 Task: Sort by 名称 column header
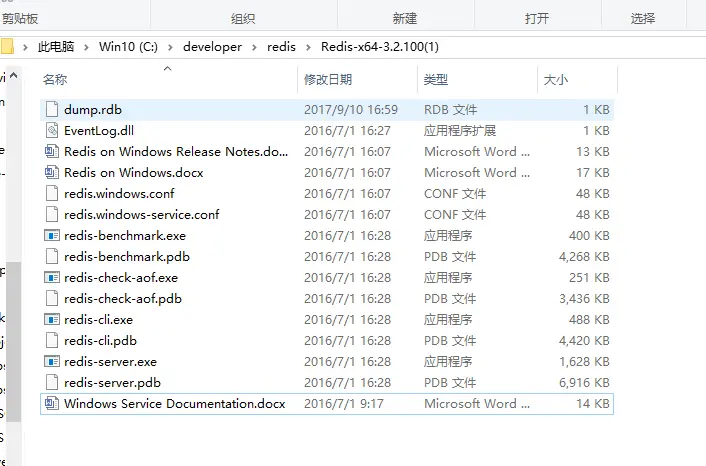55,80
